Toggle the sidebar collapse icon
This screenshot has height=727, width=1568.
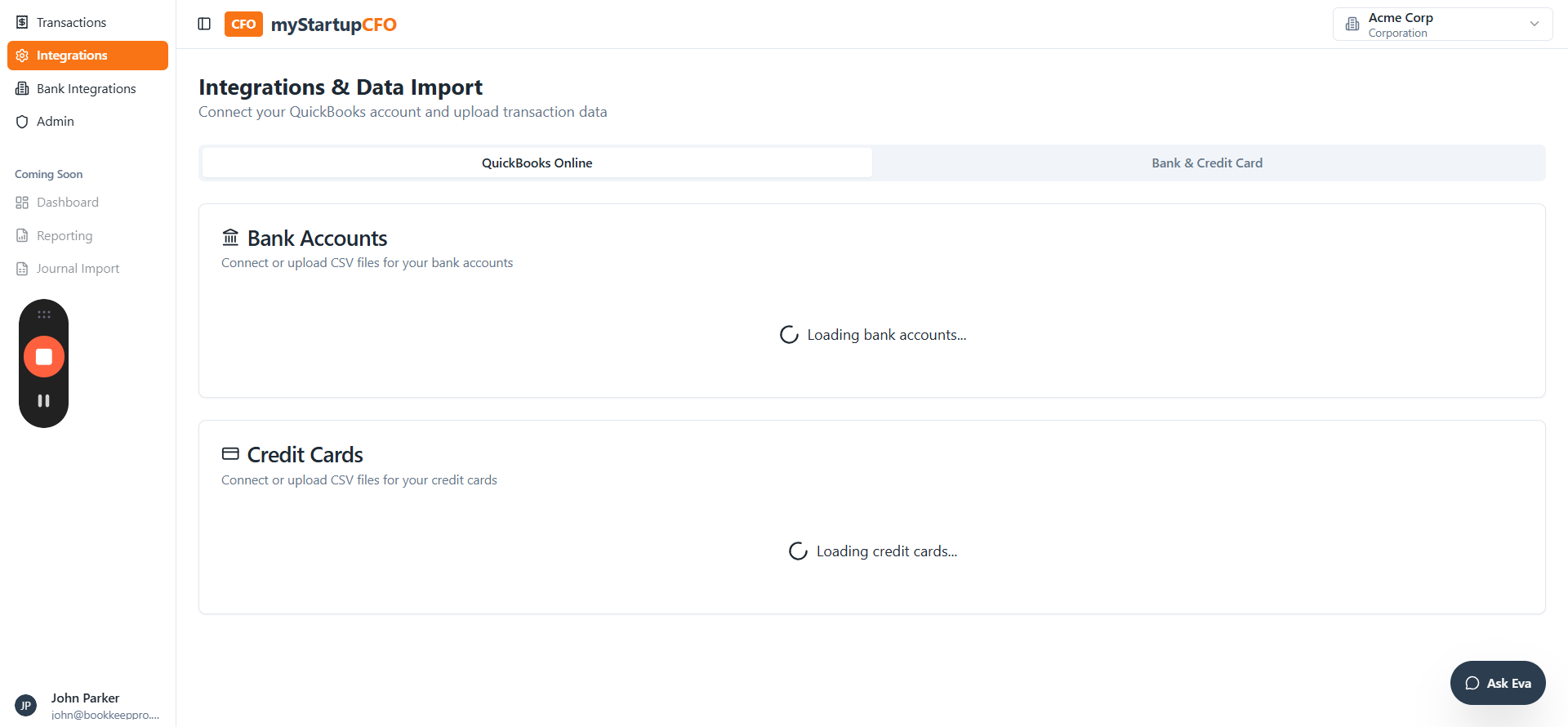click(x=204, y=24)
